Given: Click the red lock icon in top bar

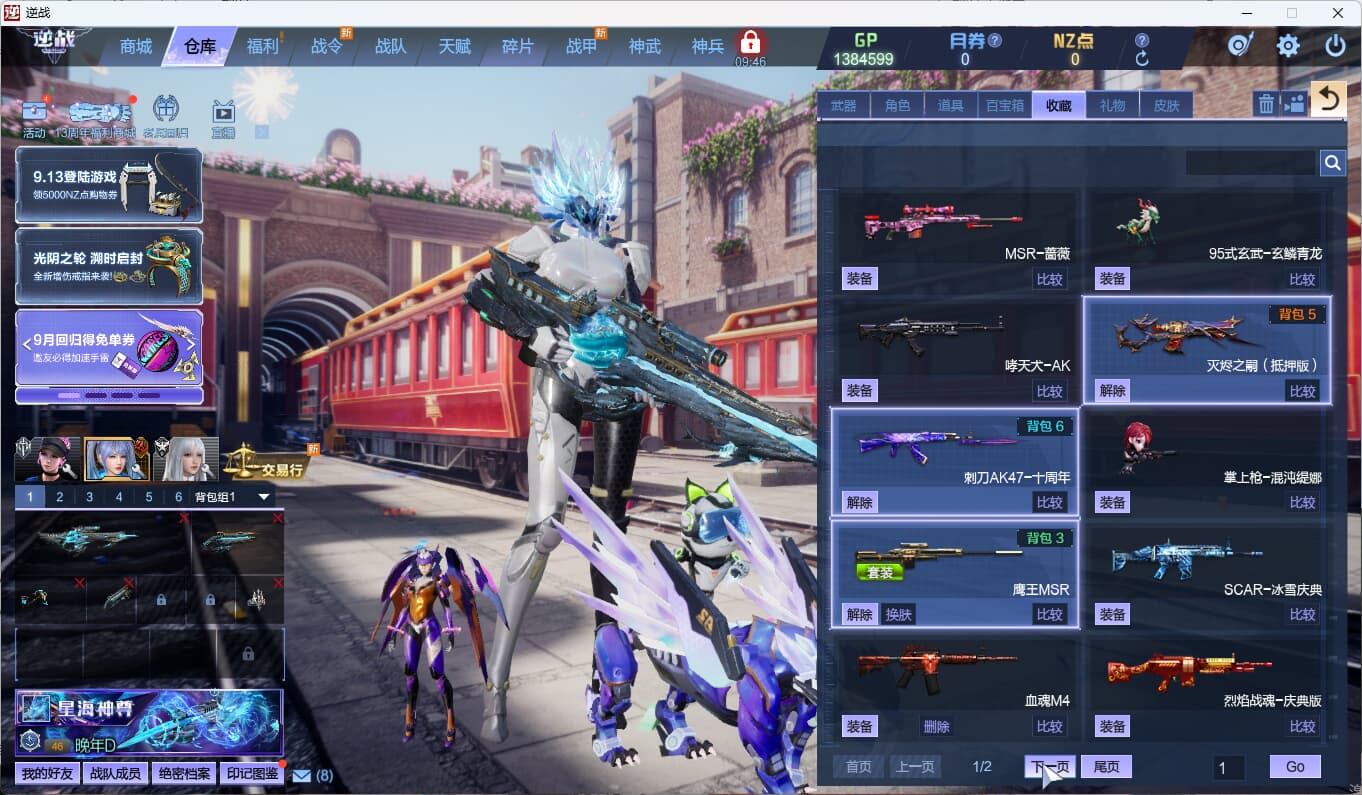Looking at the screenshot, I should (750, 43).
